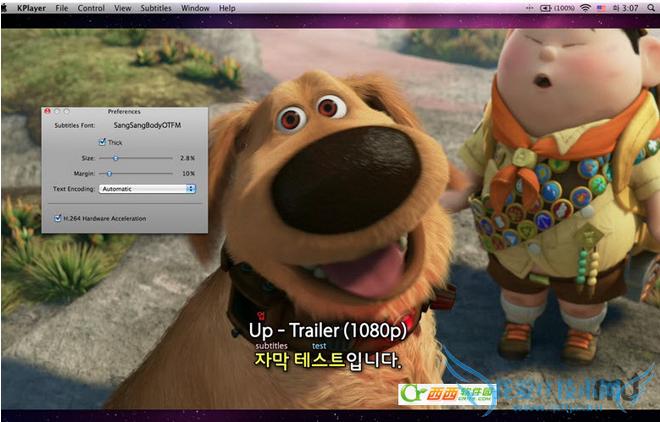Click the SangSangBodyOTFM font name

tap(147, 126)
